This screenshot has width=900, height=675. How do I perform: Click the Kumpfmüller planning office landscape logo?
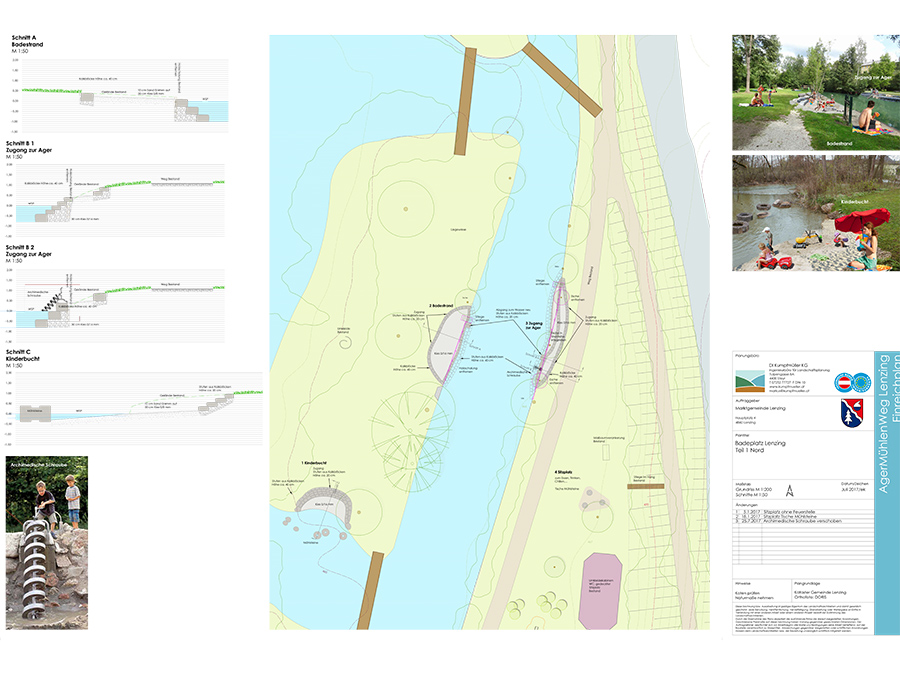tap(752, 381)
